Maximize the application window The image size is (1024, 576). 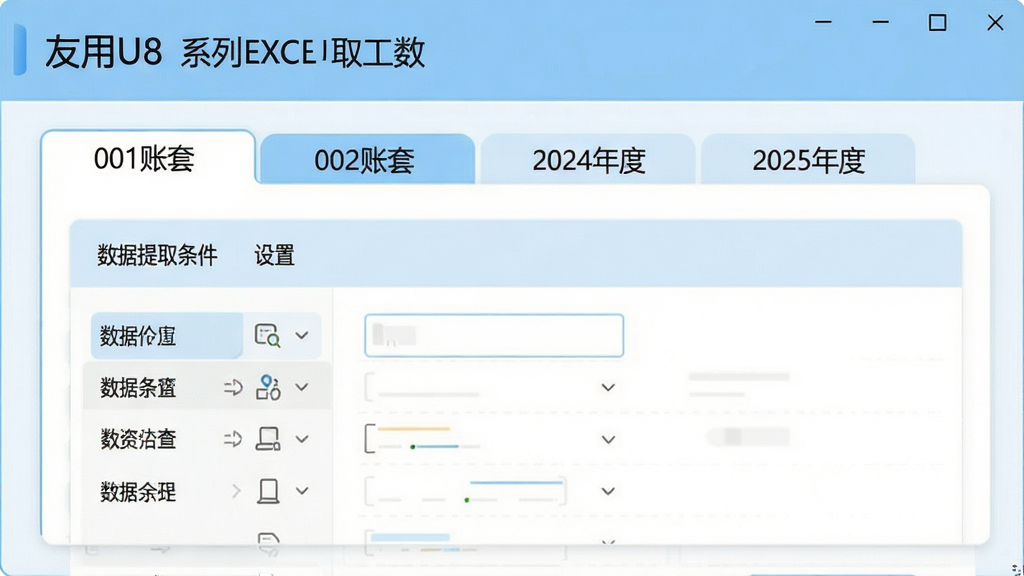pyautogui.click(x=937, y=23)
